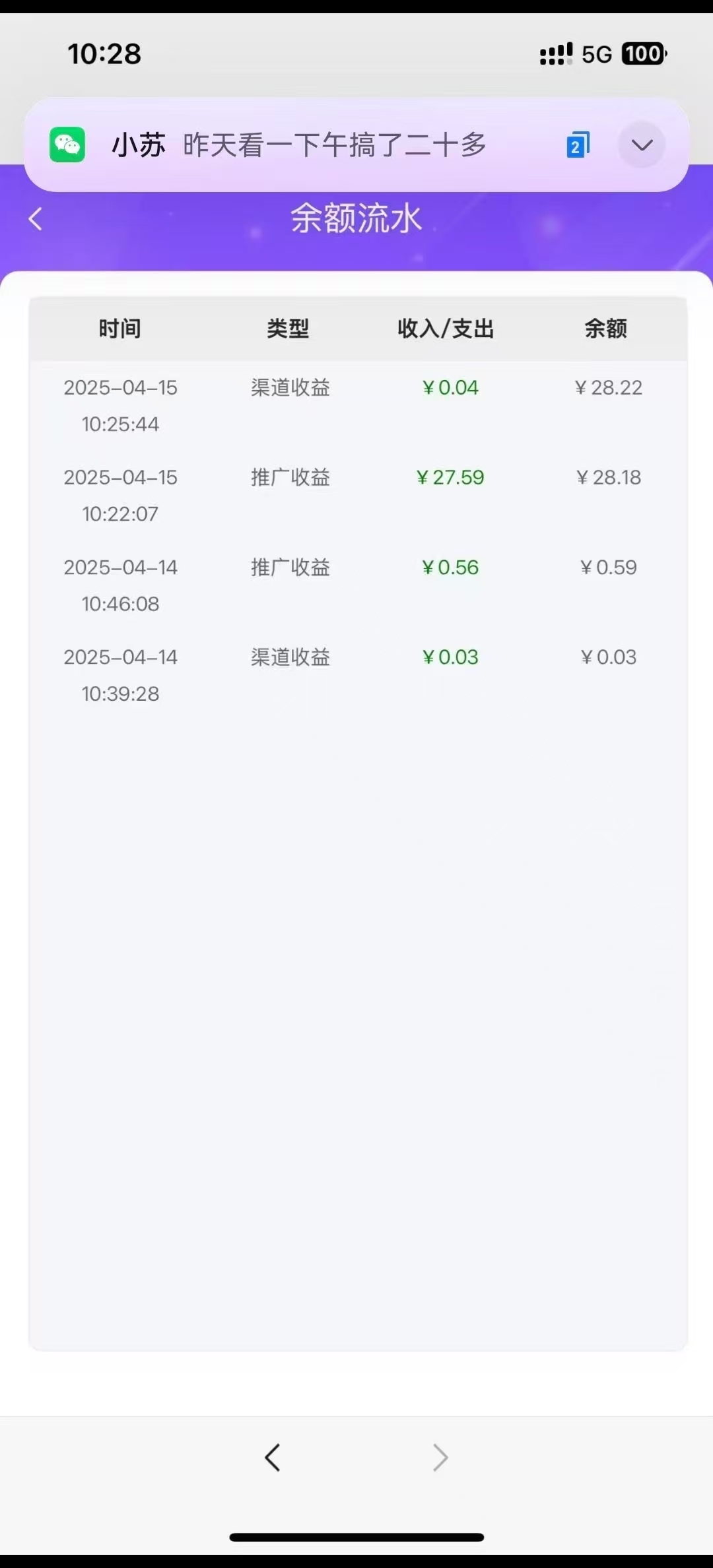The width and height of the screenshot is (713, 1568).
Task: Tap the 收入/支出 column header
Action: pyautogui.click(x=446, y=328)
